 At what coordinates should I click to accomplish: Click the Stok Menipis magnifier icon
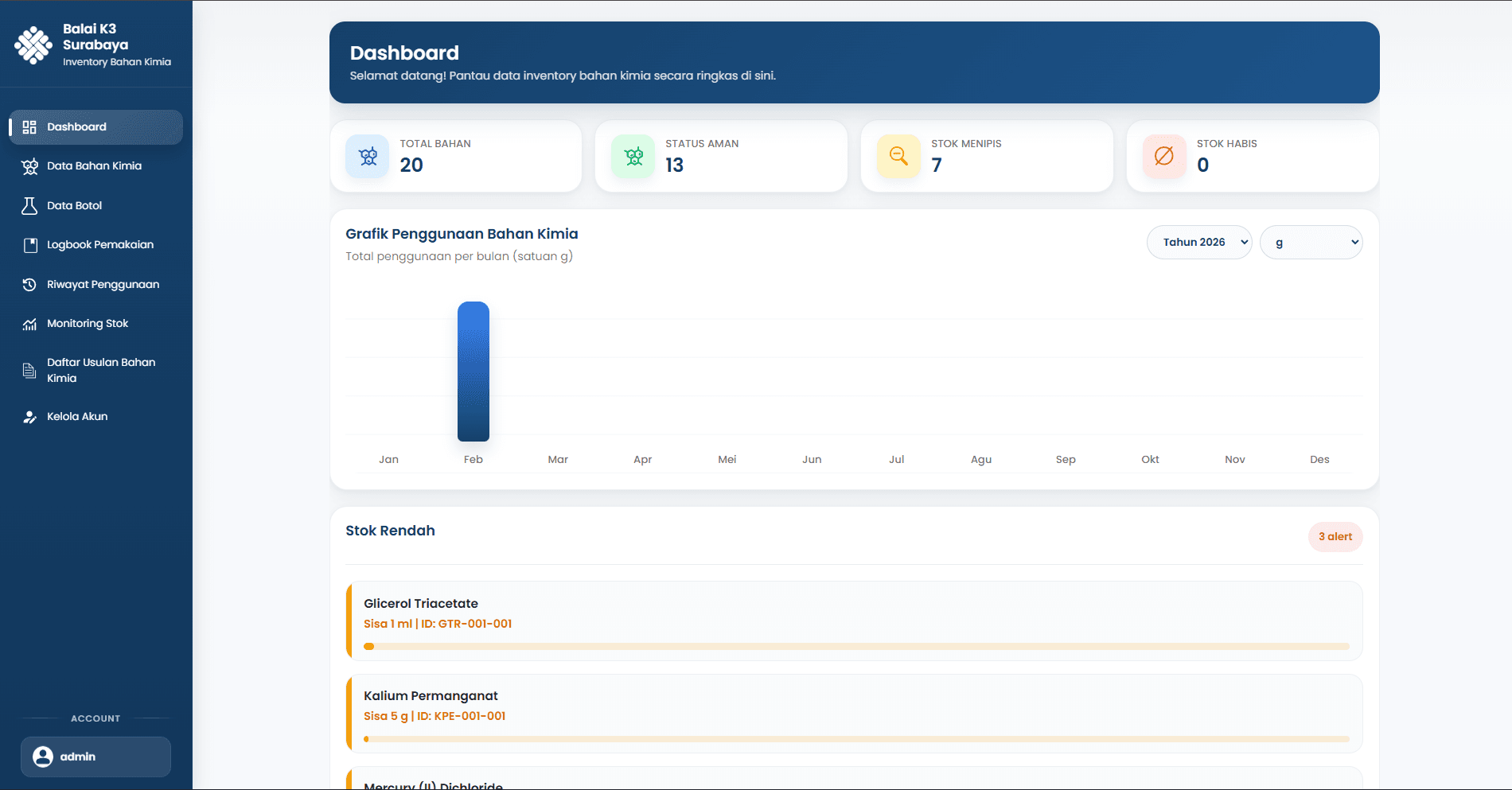(x=898, y=156)
